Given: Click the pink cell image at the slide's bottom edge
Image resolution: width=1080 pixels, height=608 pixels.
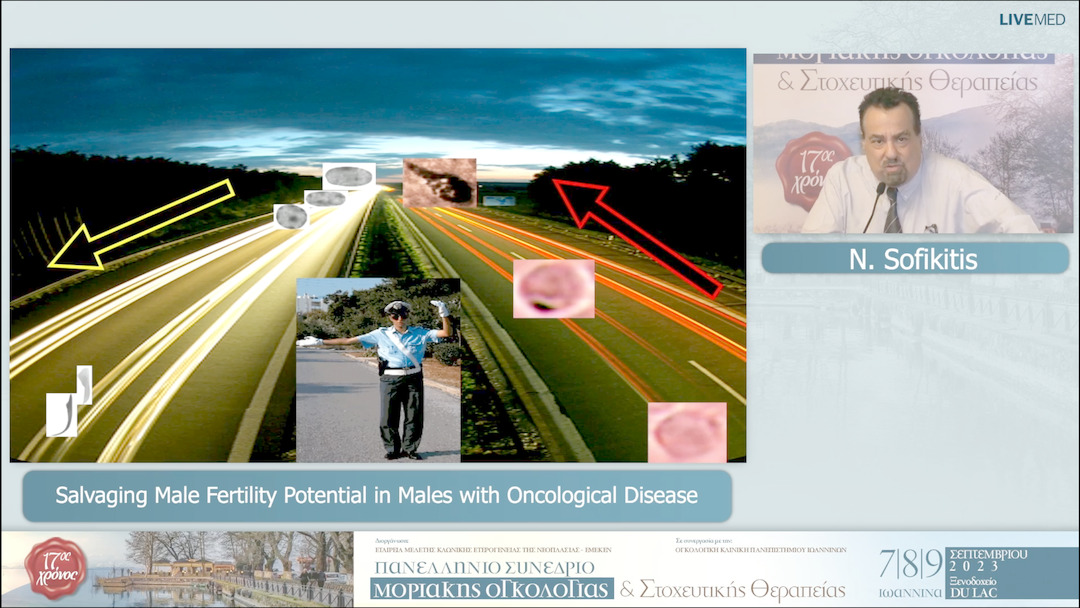Looking at the screenshot, I should pos(687,432).
